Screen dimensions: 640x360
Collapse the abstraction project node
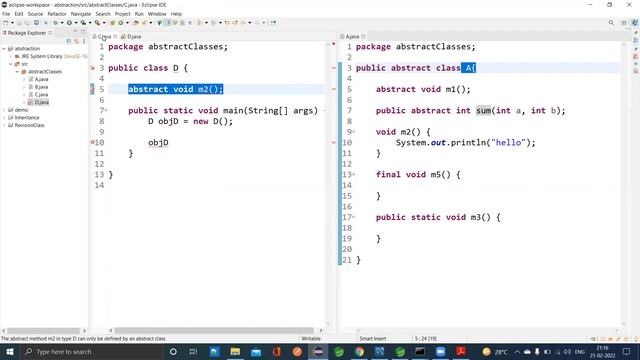click(x=4, y=49)
